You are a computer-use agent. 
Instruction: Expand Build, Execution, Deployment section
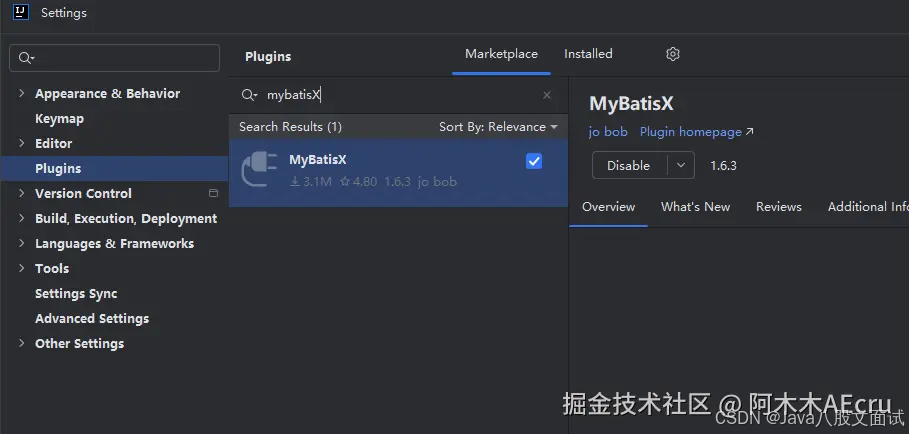(x=21, y=218)
